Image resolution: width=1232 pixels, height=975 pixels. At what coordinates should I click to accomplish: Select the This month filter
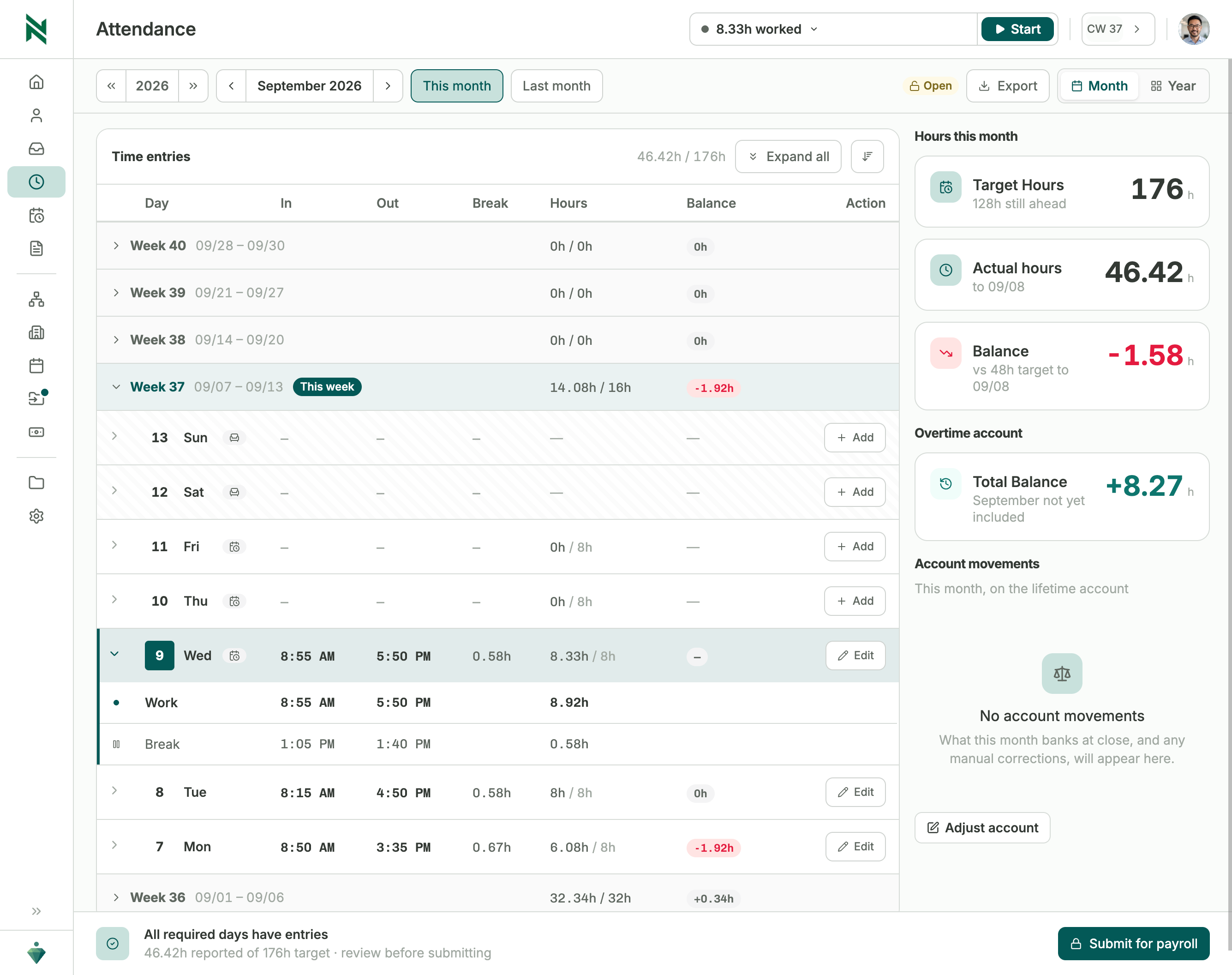click(x=456, y=86)
